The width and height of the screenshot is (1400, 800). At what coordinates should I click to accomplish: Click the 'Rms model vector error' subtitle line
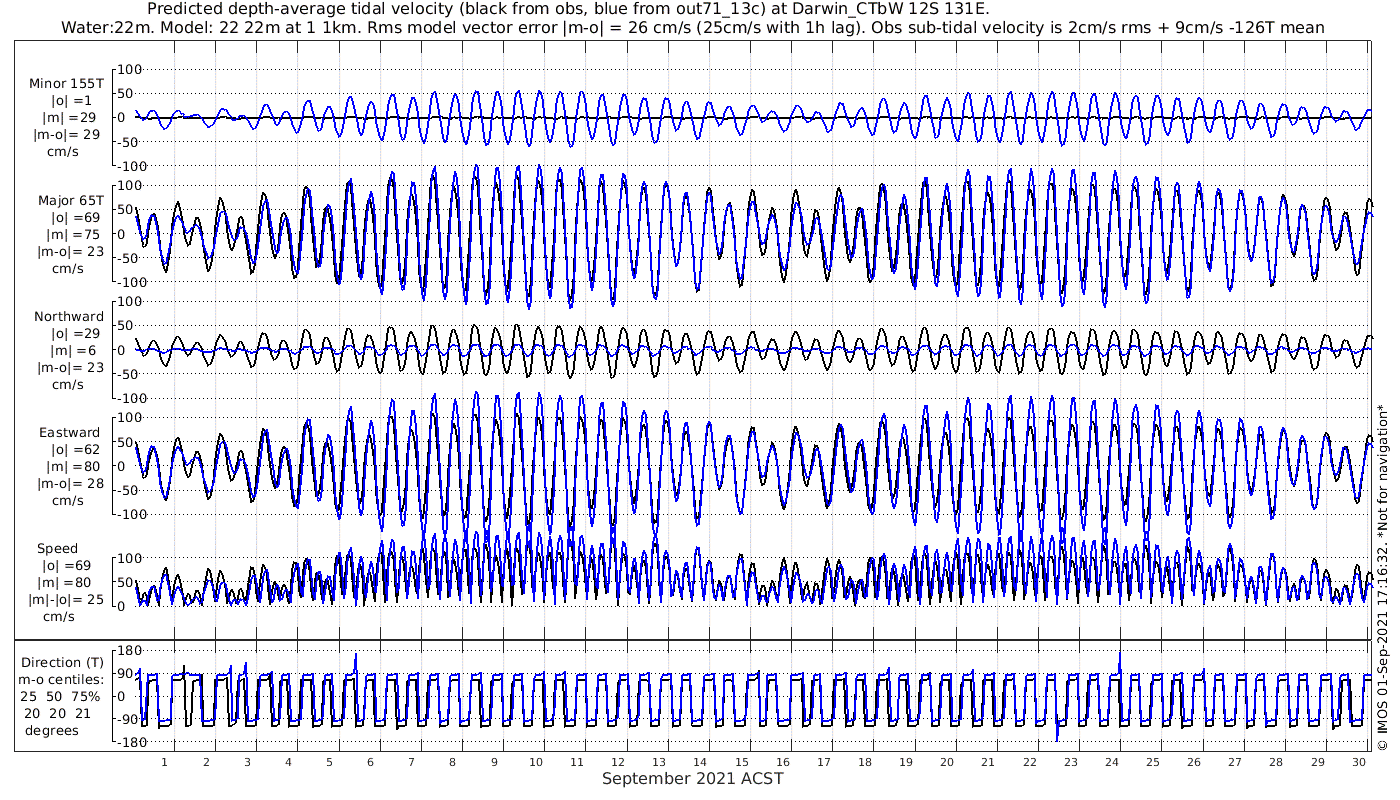[700, 28]
